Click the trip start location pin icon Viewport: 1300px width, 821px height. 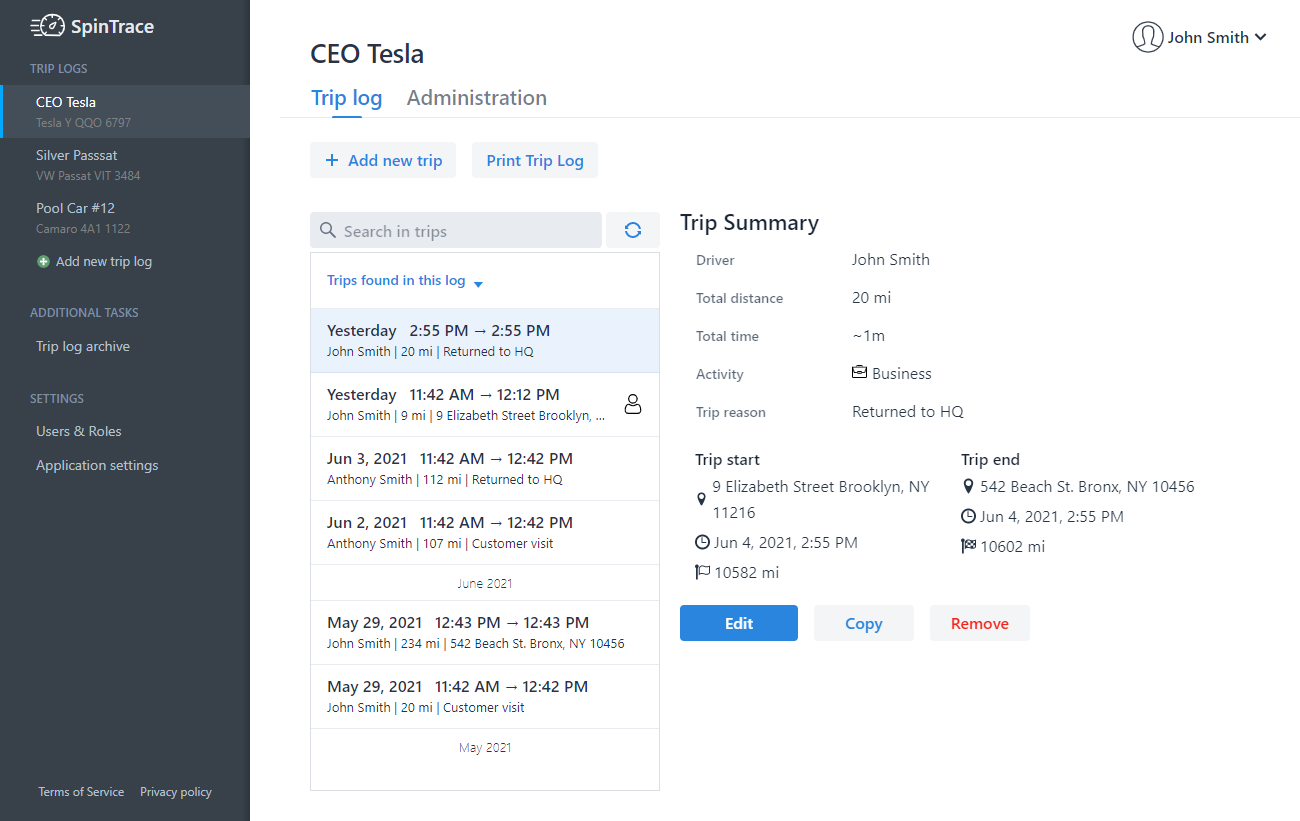click(701, 499)
